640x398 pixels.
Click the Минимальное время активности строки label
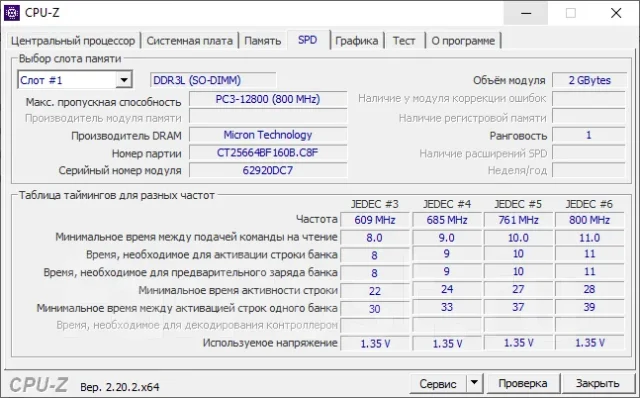click(x=238, y=290)
